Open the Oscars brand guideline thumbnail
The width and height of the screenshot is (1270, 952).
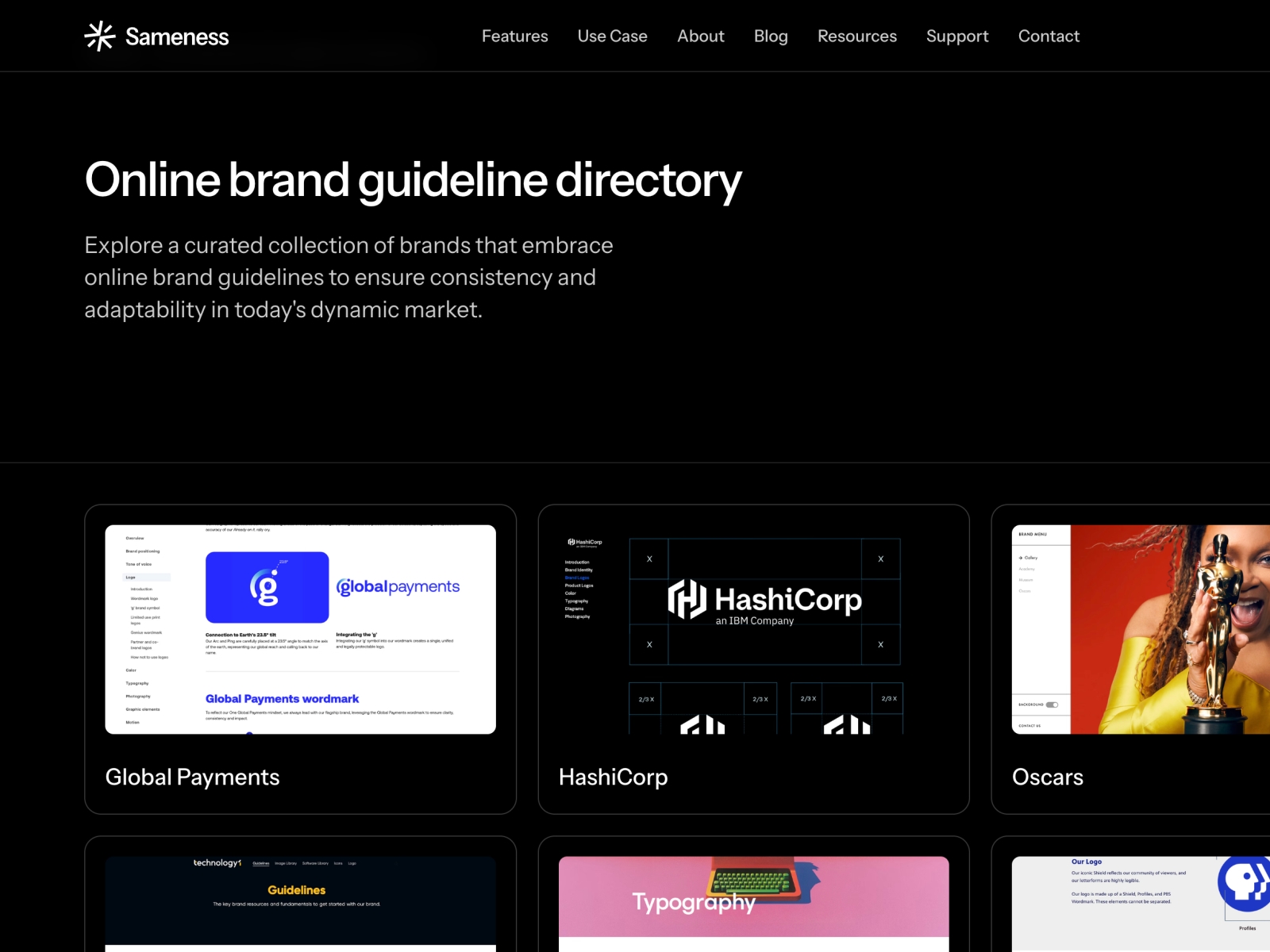click(1141, 629)
